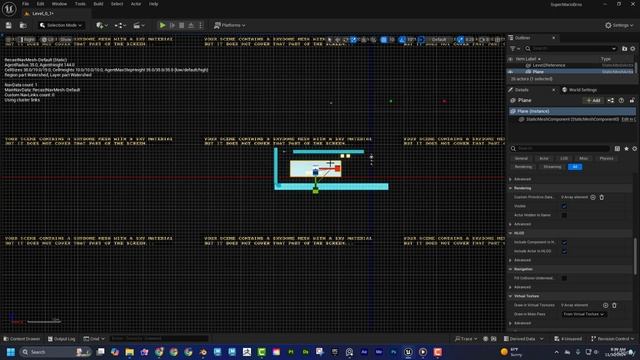
Task: Open the Edit menu
Action: point(40,4)
